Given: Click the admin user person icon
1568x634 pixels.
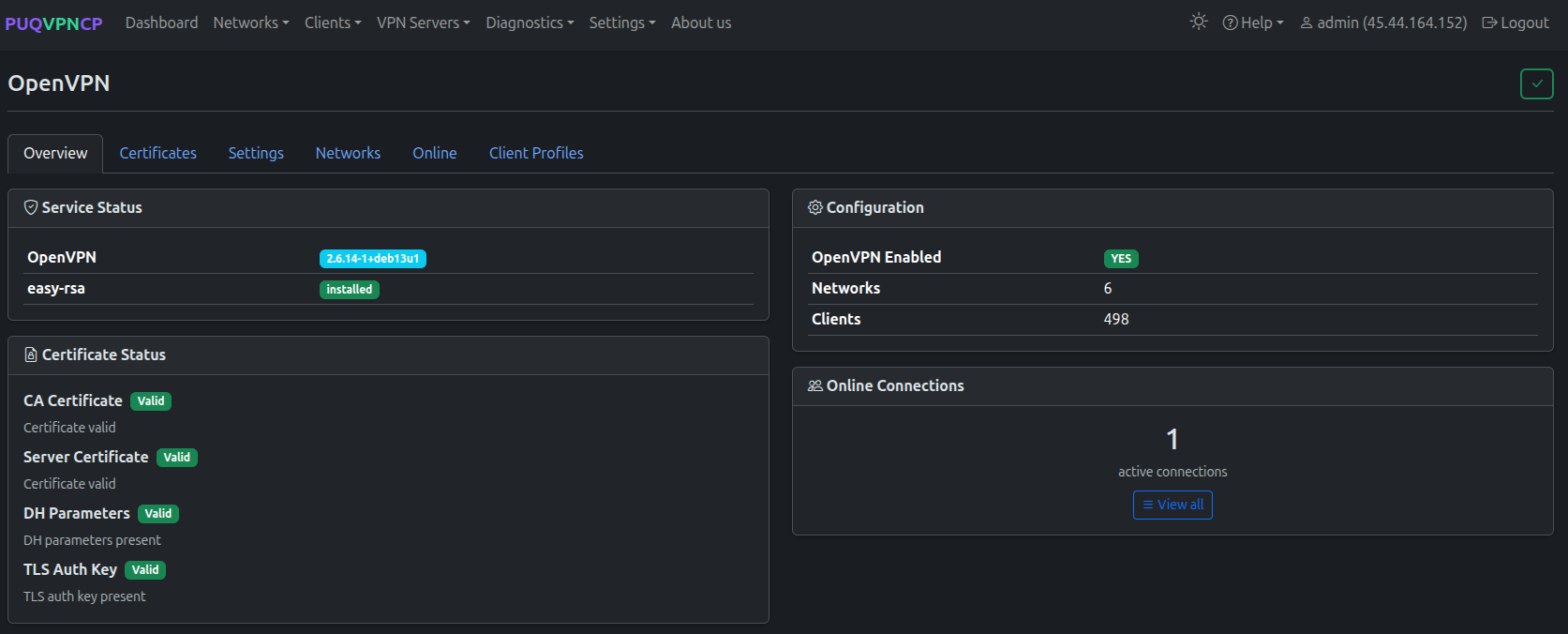Looking at the screenshot, I should click(1307, 23).
